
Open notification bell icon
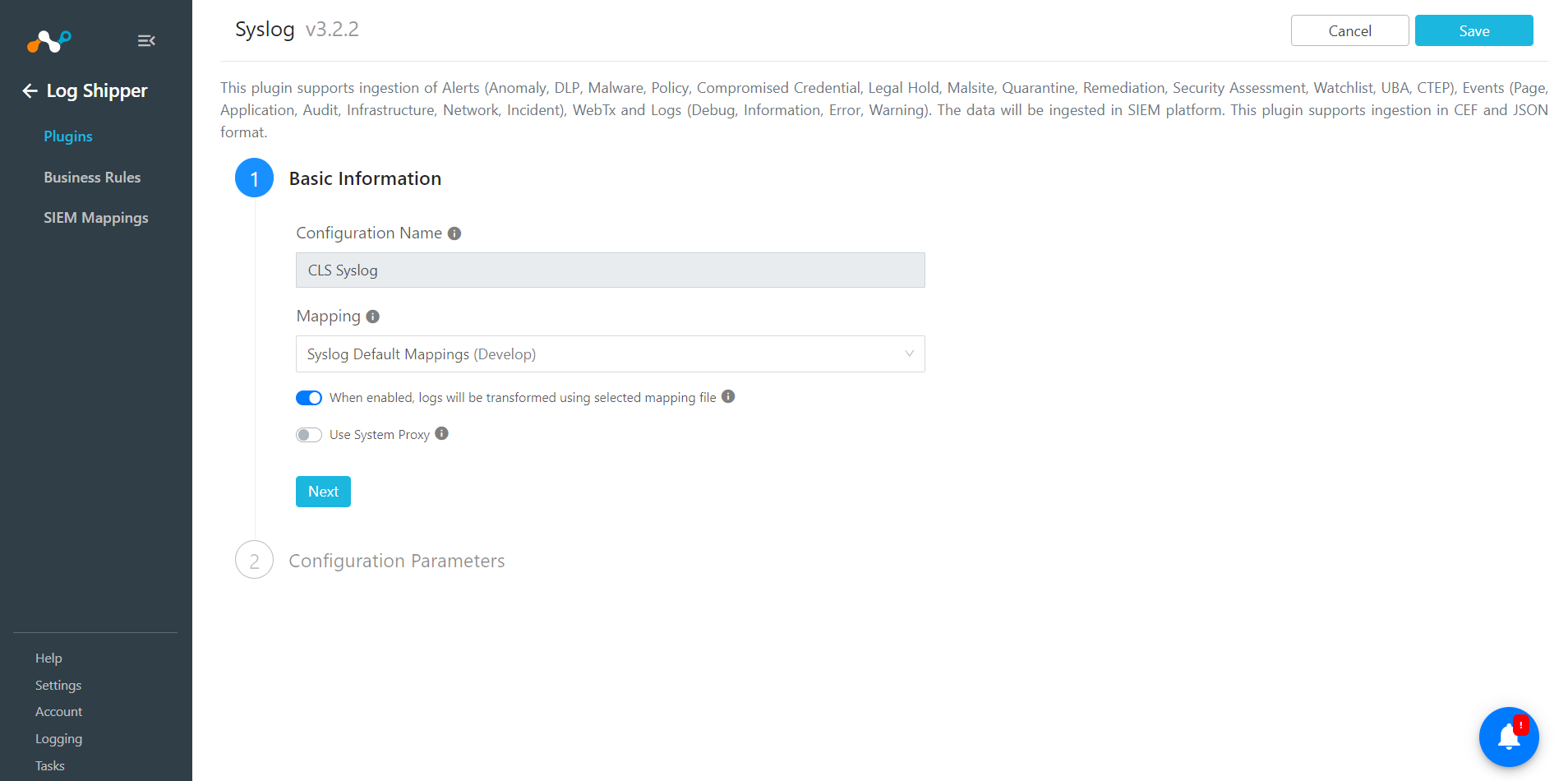point(1509,737)
